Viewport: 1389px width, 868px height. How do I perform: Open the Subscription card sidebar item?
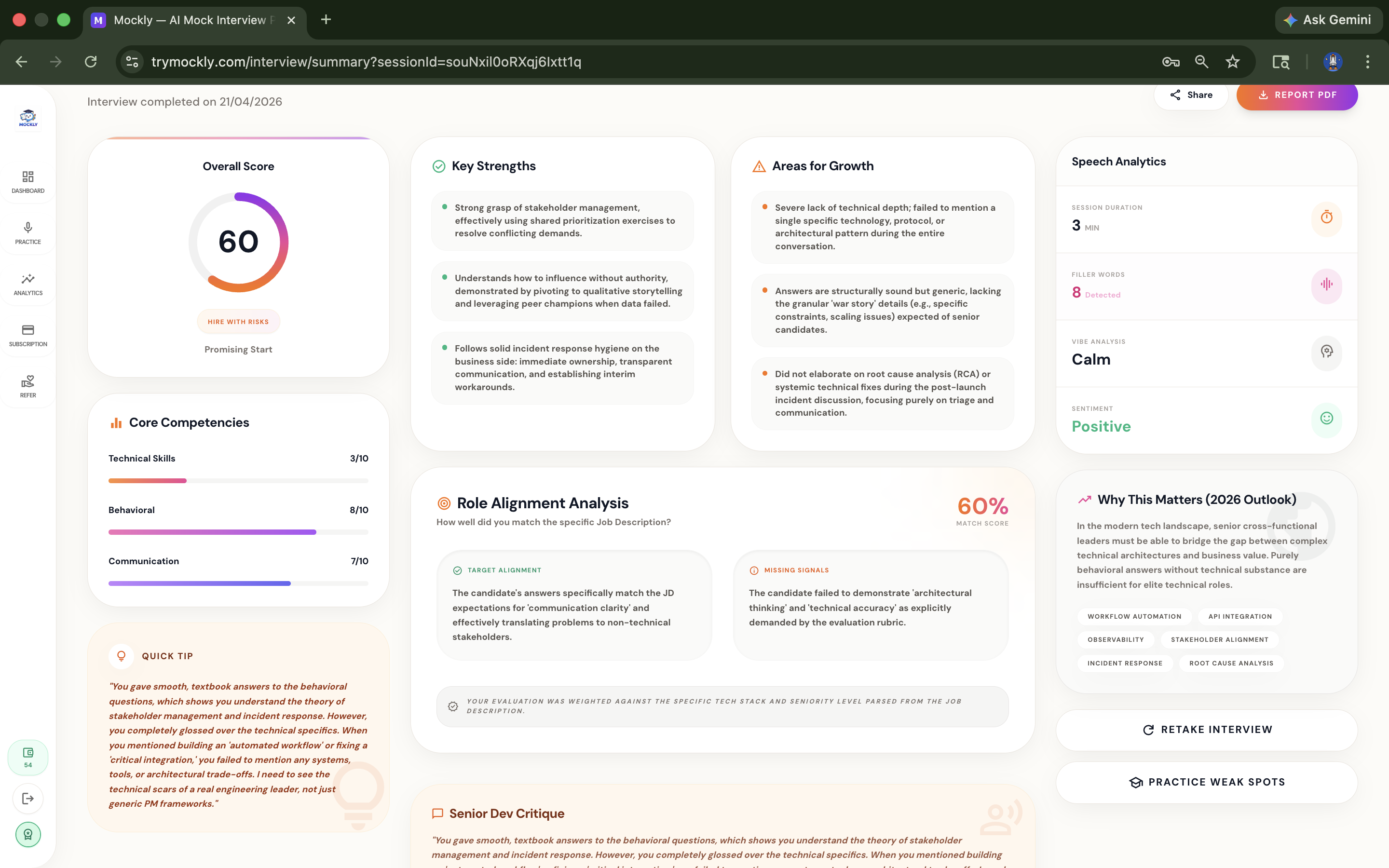[x=27, y=335]
